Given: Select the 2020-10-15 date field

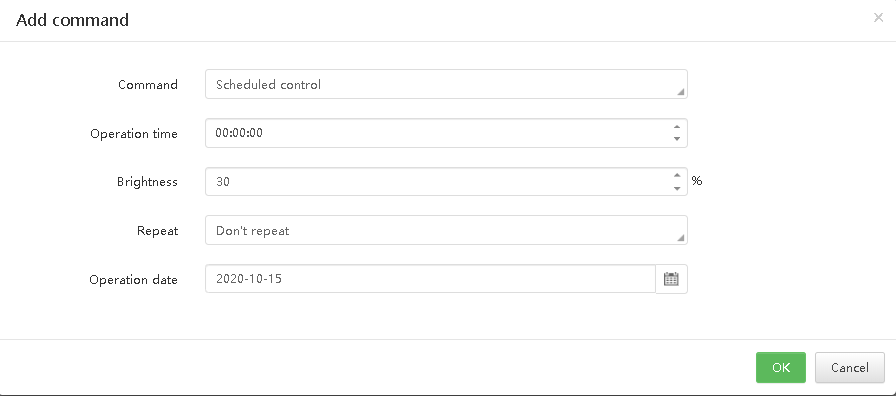Looking at the screenshot, I should 430,279.
